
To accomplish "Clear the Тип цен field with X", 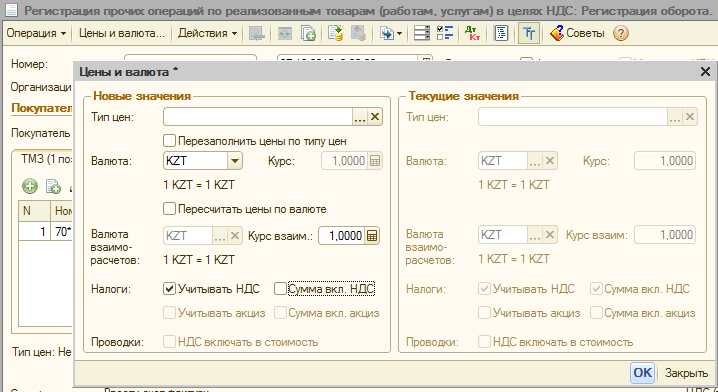I will pos(375,117).
